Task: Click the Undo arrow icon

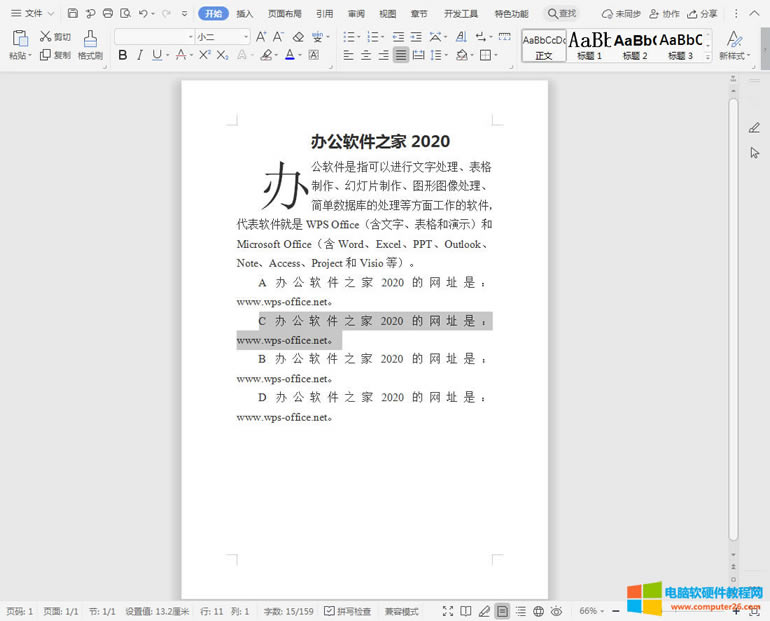Action: [x=143, y=14]
